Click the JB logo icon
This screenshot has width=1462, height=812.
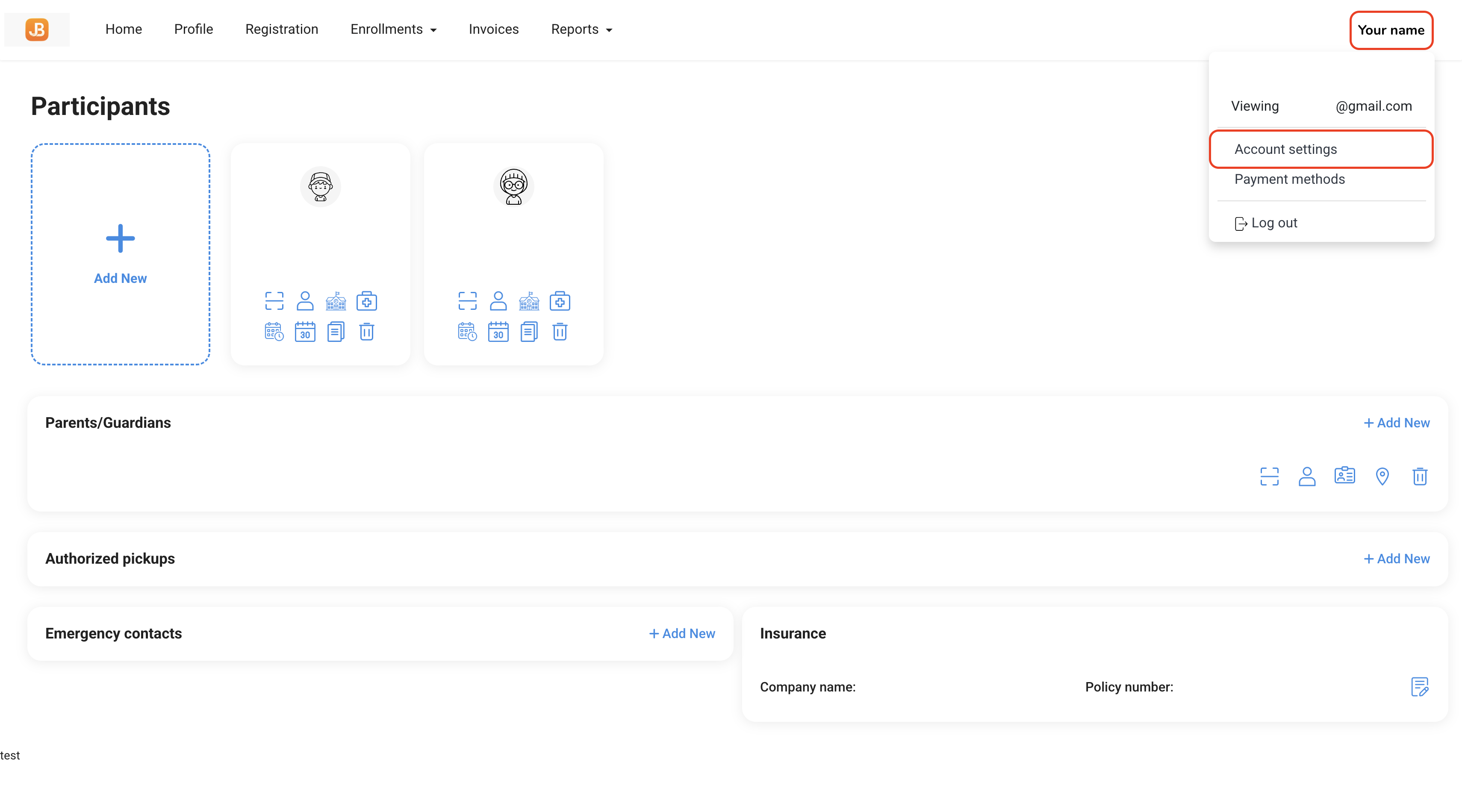(x=37, y=29)
